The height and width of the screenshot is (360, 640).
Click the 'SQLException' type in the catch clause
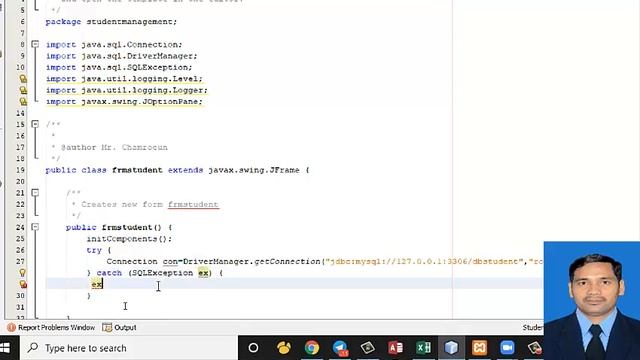click(x=162, y=273)
